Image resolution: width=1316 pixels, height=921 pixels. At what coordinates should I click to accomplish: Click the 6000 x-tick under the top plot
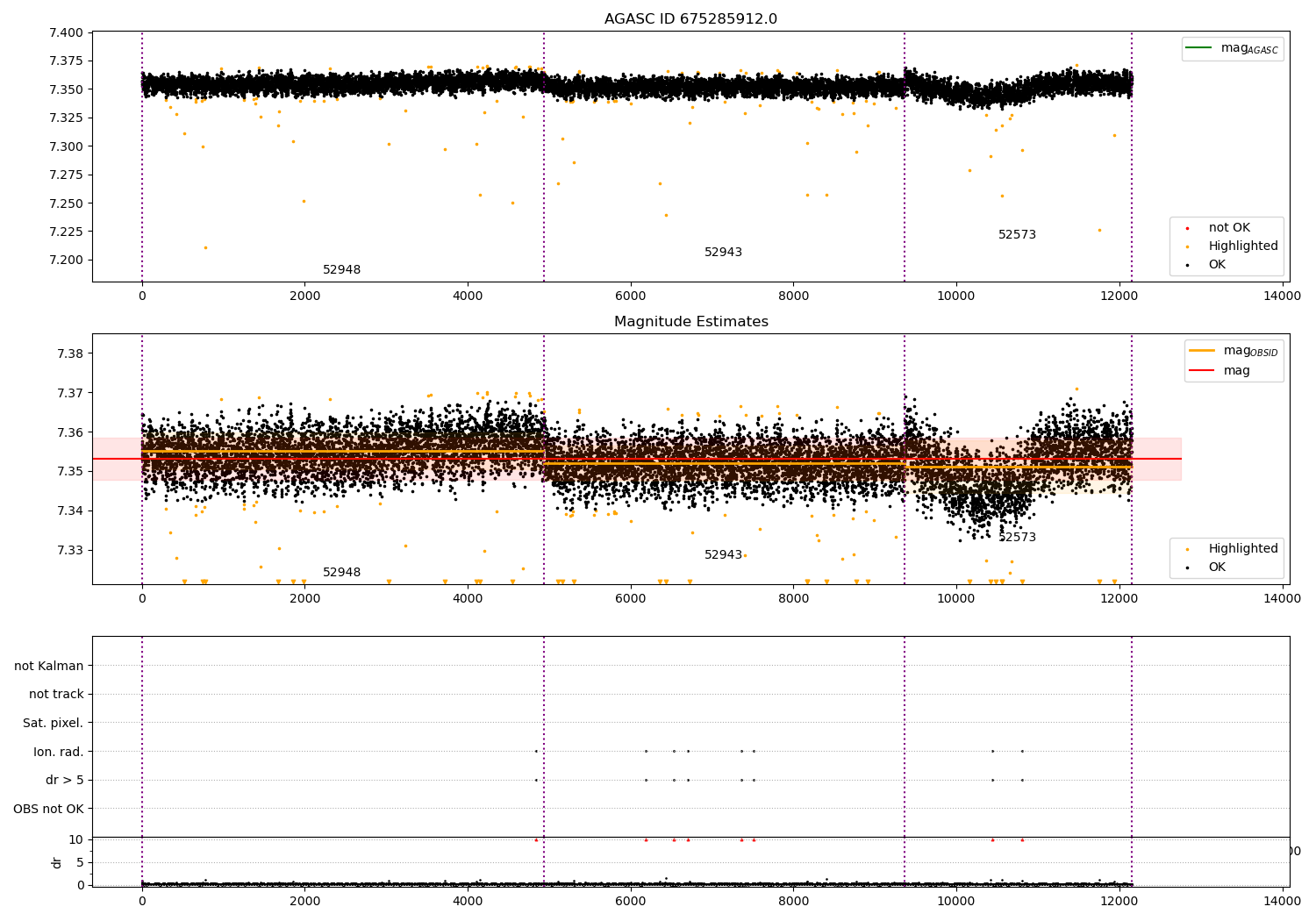click(631, 296)
